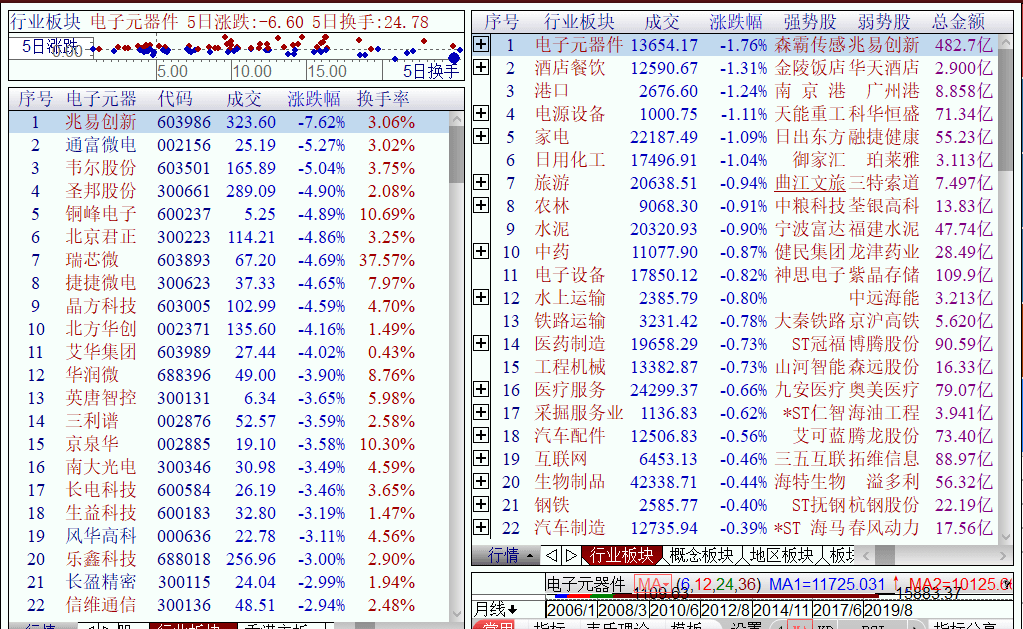
Task: Click the right tab-scroll arrow beside 行情
Action: coord(571,555)
